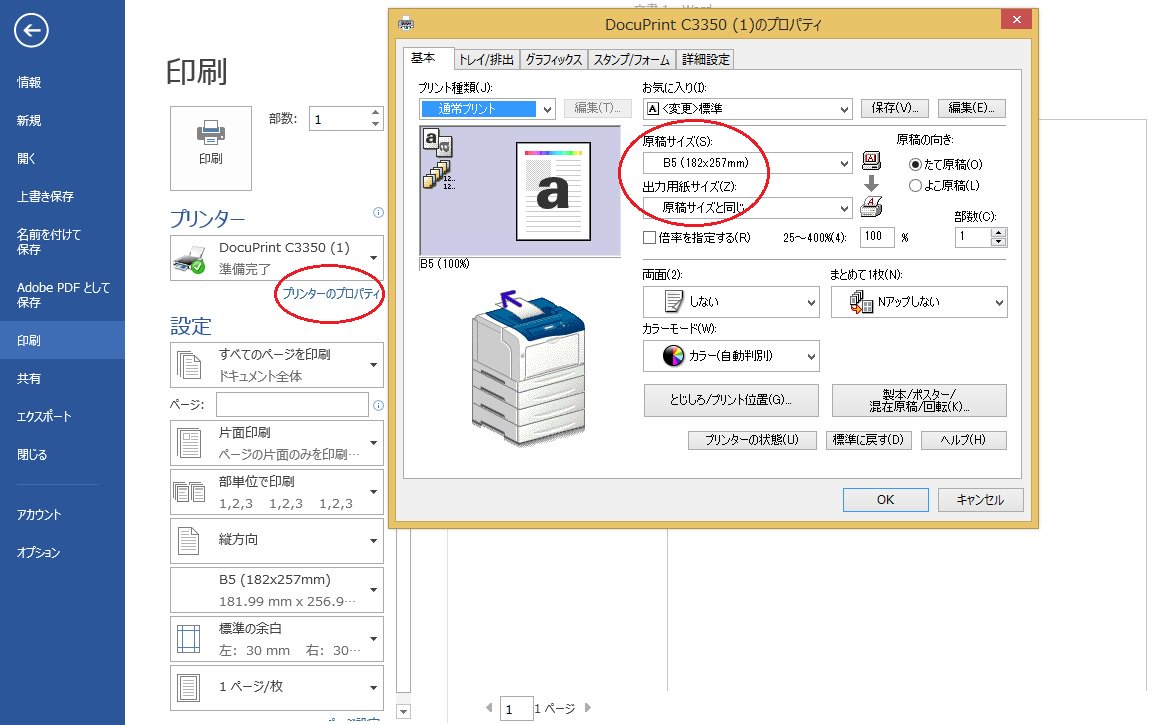Click the duplex しない page icon

tap(673, 302)
